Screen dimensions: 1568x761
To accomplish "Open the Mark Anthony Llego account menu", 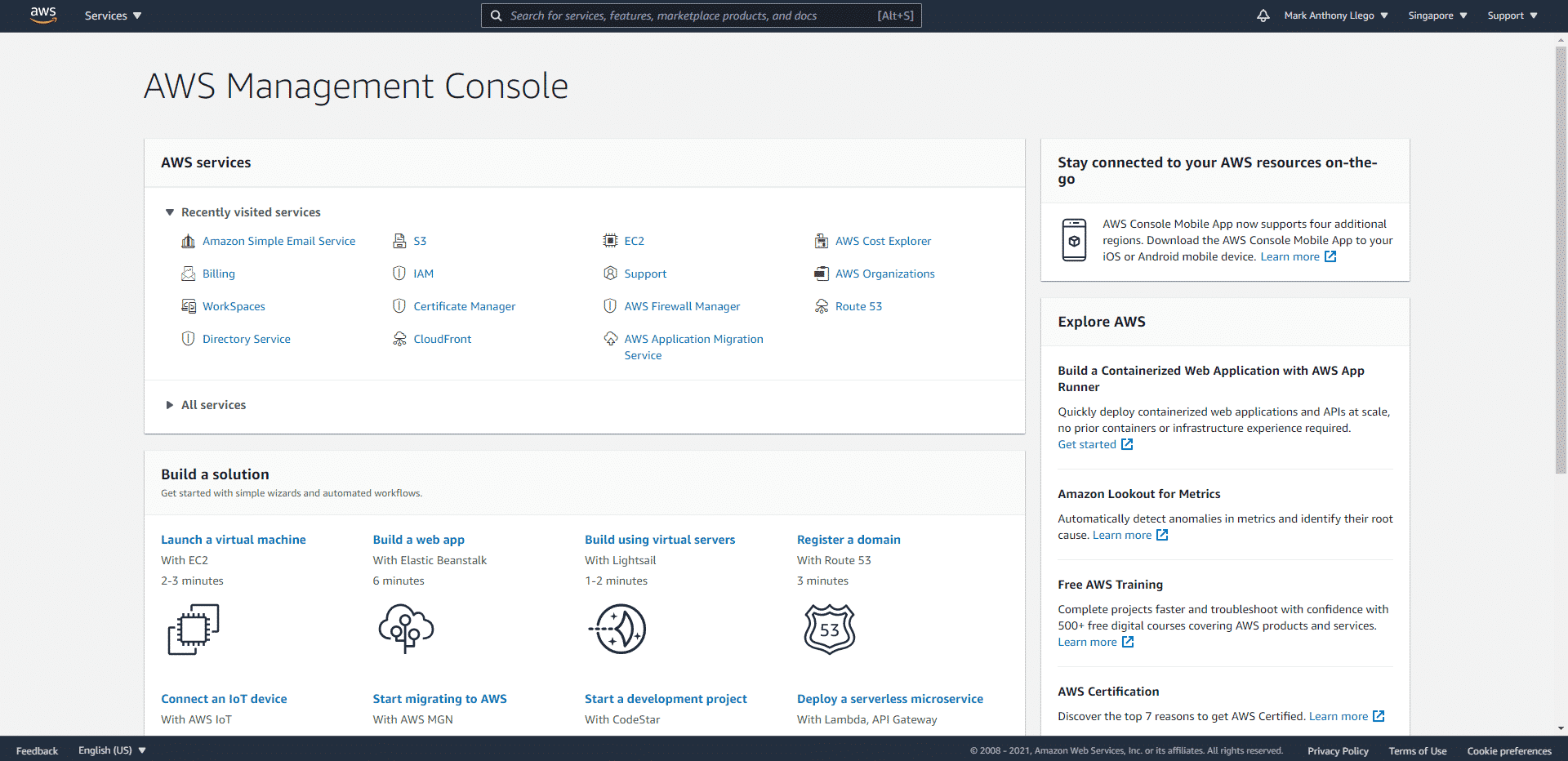I will (x=1336, y=16).
